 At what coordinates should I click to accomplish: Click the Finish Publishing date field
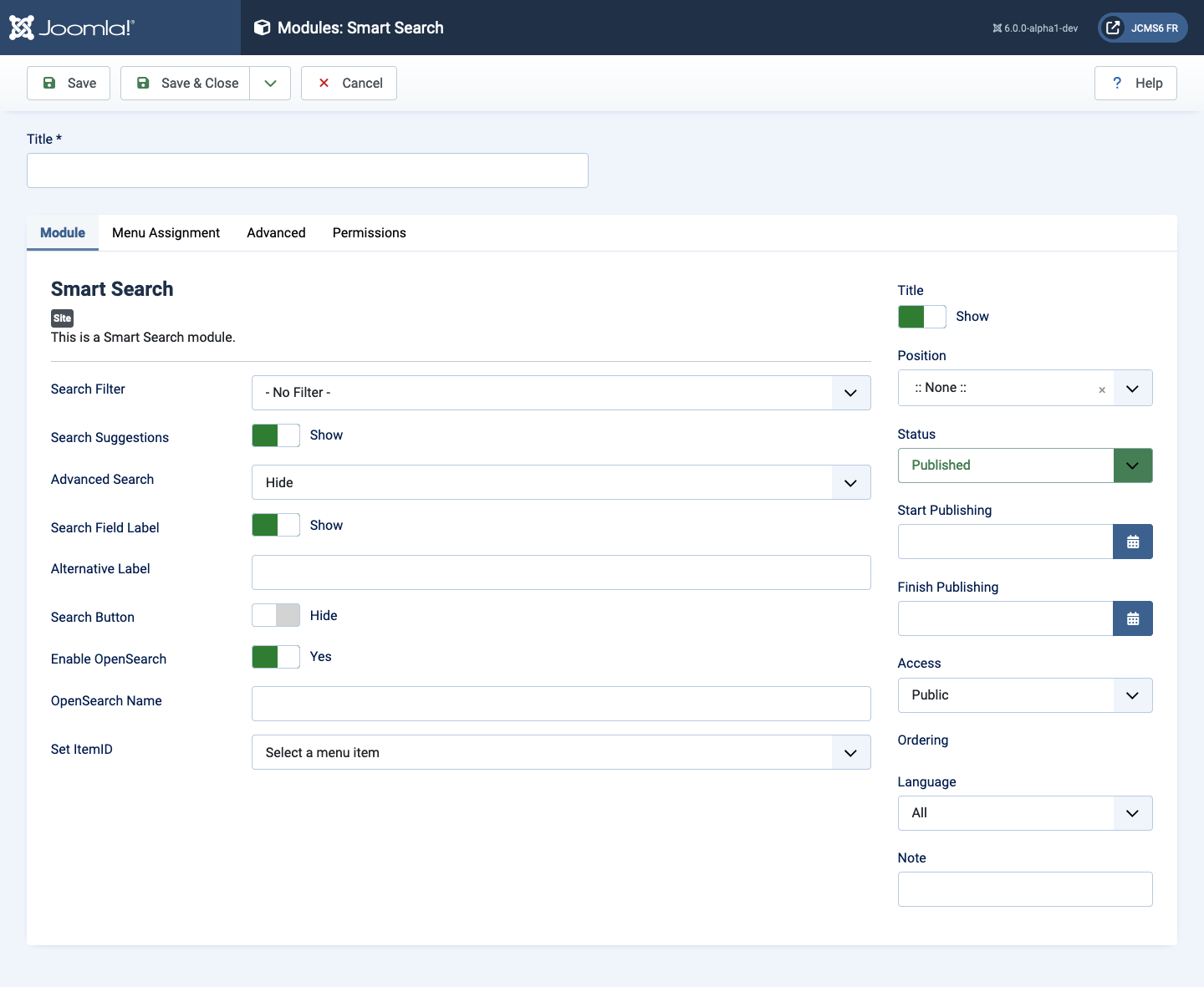tap(1005, 618)
